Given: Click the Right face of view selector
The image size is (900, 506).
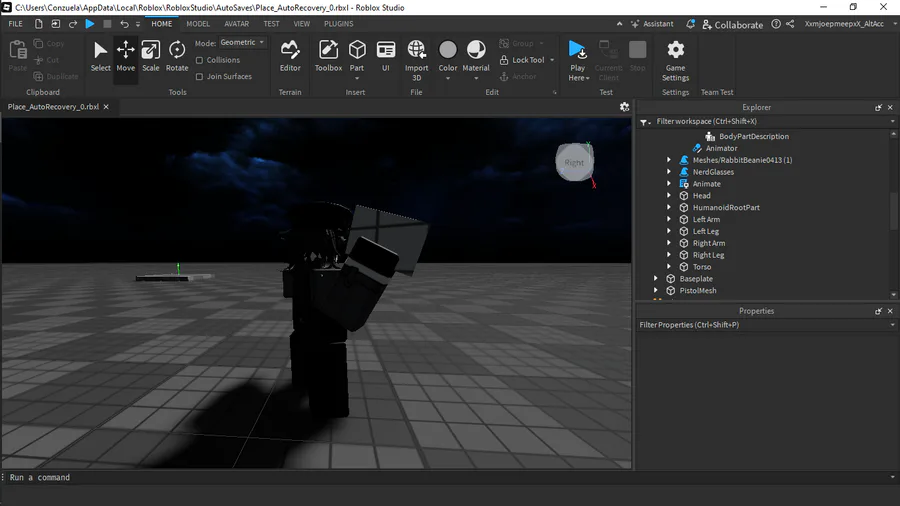Looking at the screenshot, I should point(574,162).
